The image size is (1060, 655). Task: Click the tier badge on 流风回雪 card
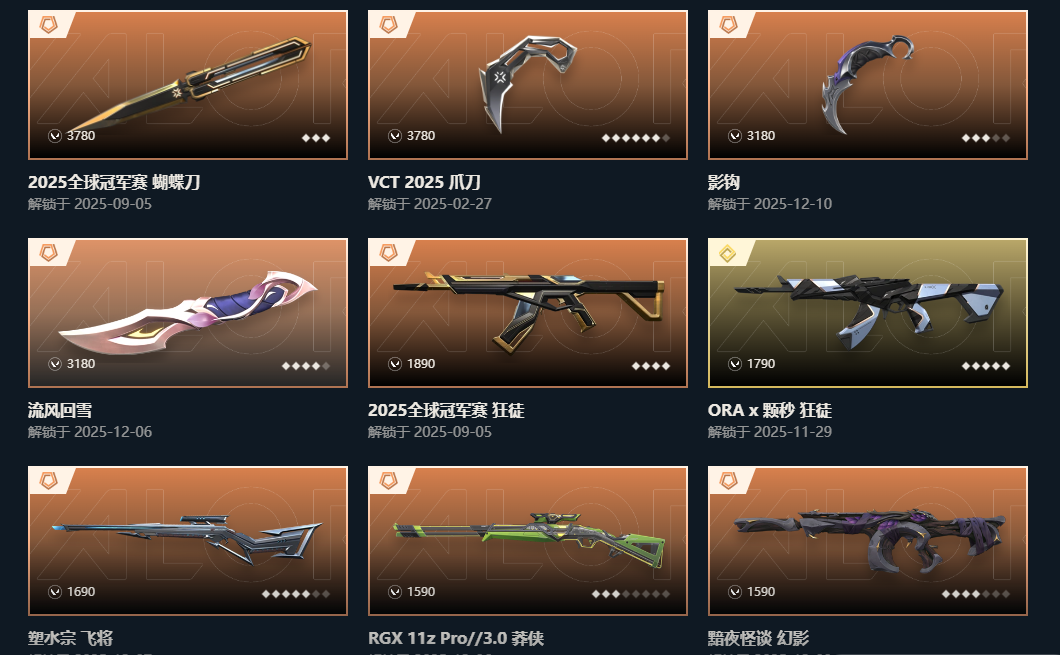click(x=48, y=253)
